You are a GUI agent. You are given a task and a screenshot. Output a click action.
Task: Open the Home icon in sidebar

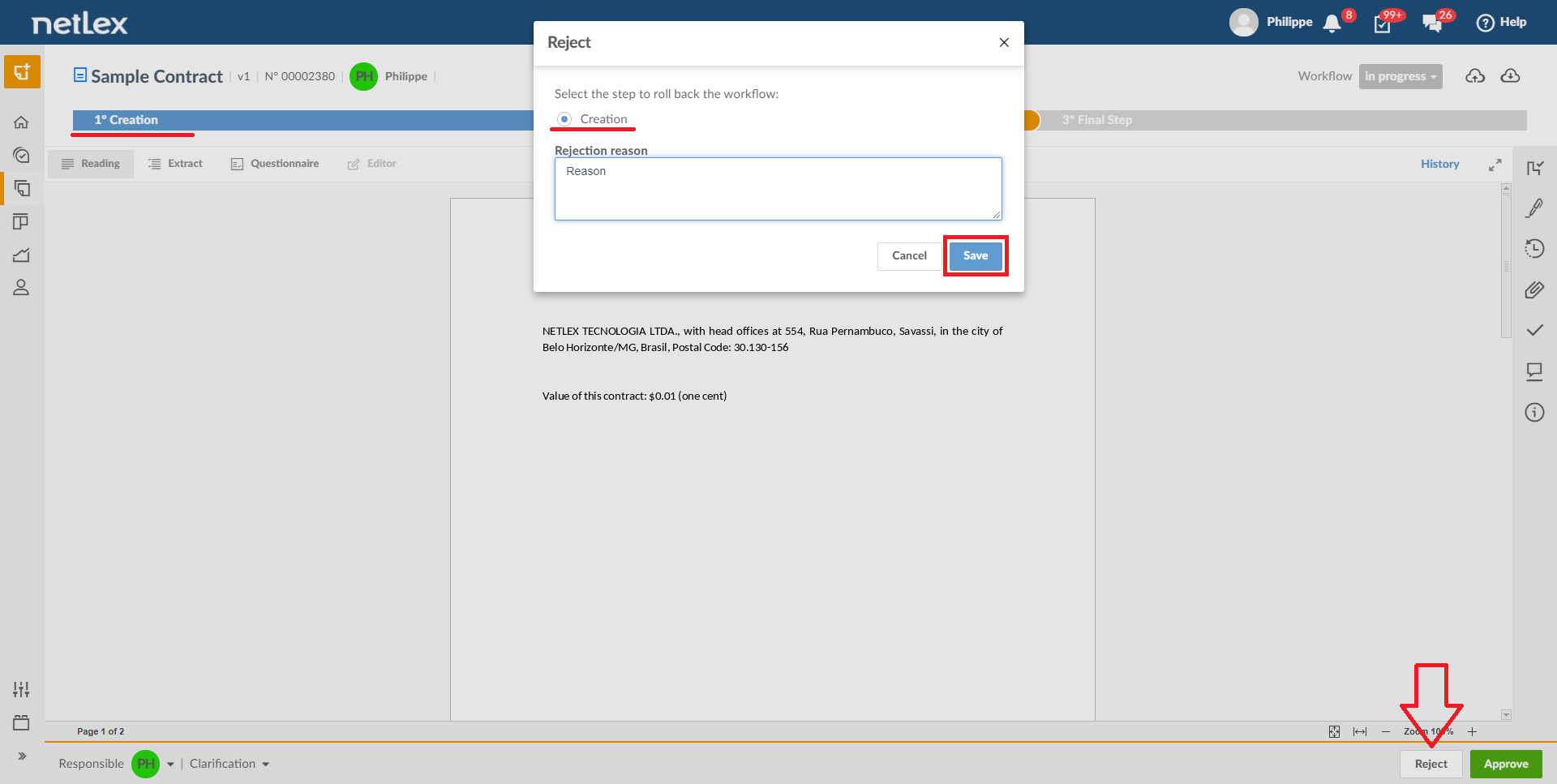point(21,122)
